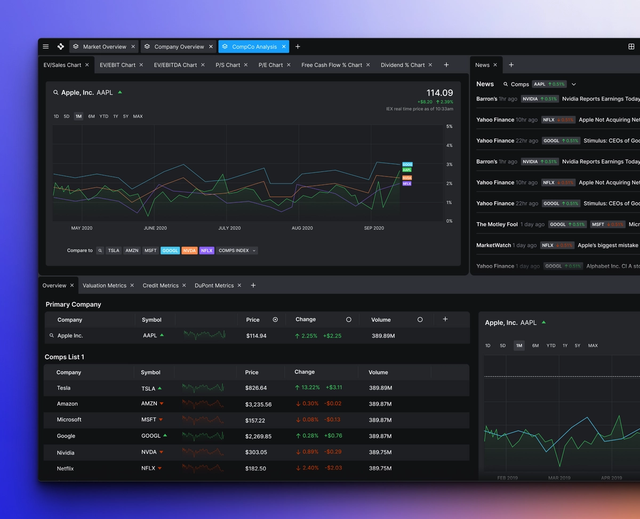Add a new tab beside DuPont Metrics

[x=253, y=285]
